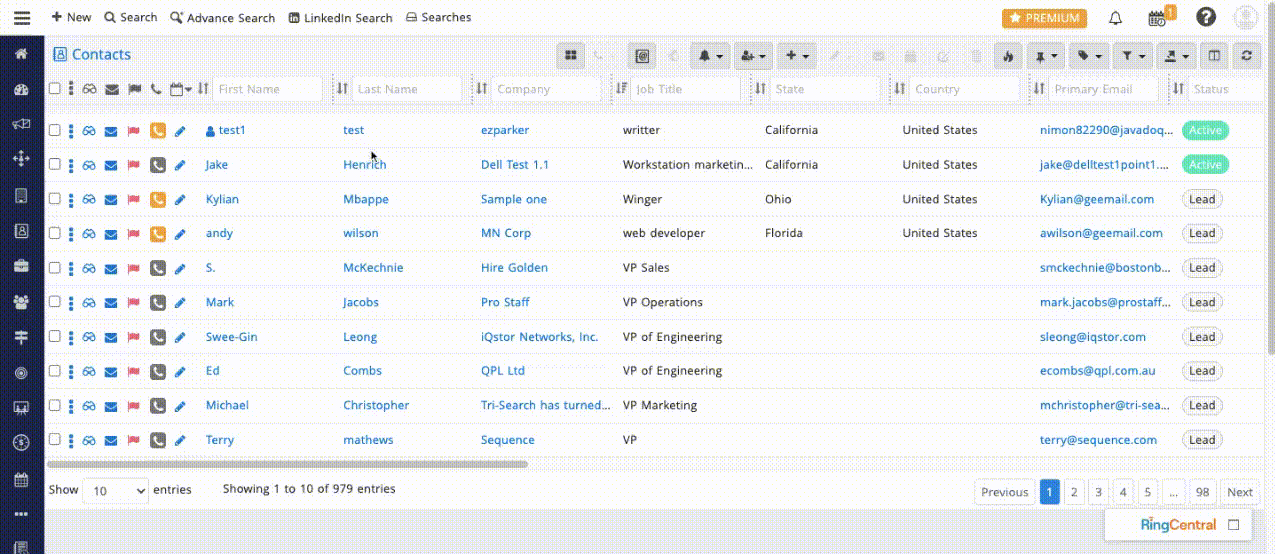Jump to page 98
The width and height of the screenshot is (1275, 554).
pos(1202,491)
